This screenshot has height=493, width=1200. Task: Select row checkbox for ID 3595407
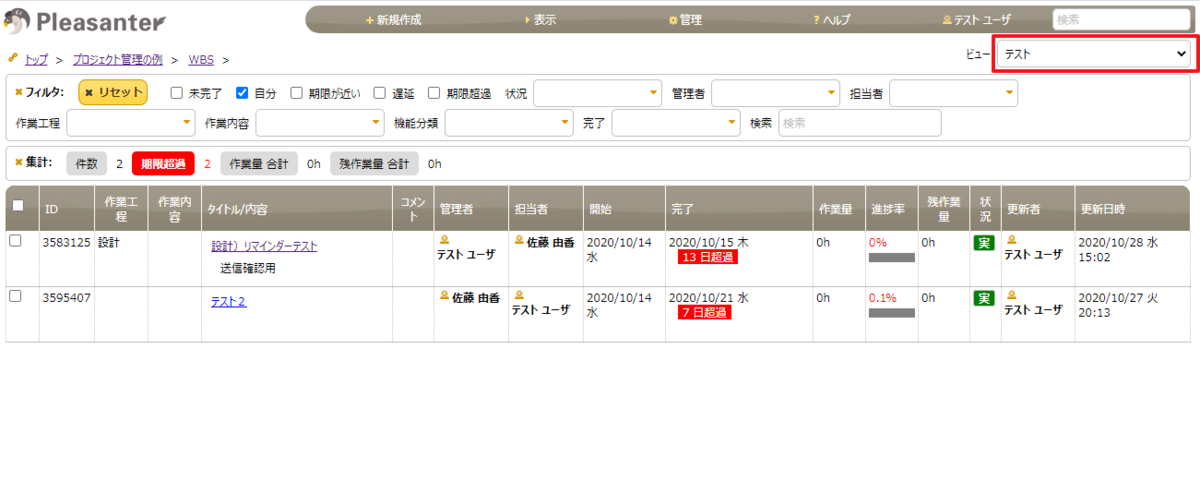pyautogui.click(x=15, y=296)
